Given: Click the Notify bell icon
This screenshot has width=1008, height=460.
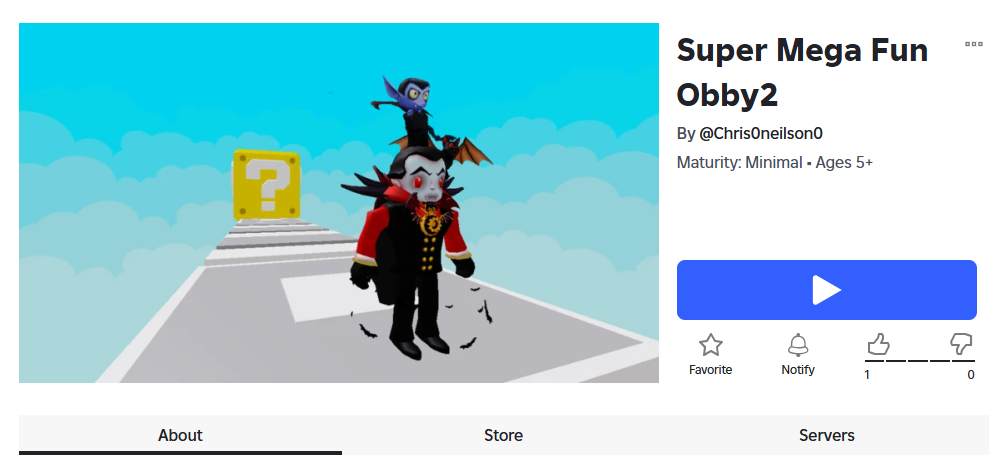Looking at the screenshot, I should pos(798,345).
